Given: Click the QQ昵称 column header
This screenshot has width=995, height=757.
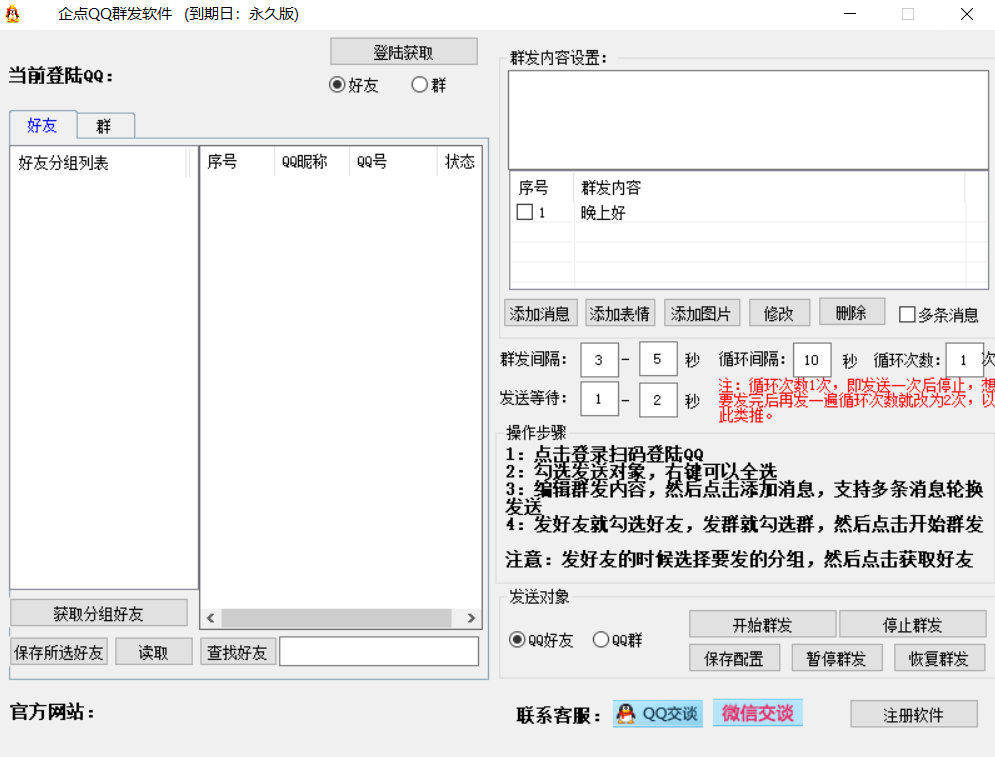Looking at the screenshot, I should (x=312, y=162).
